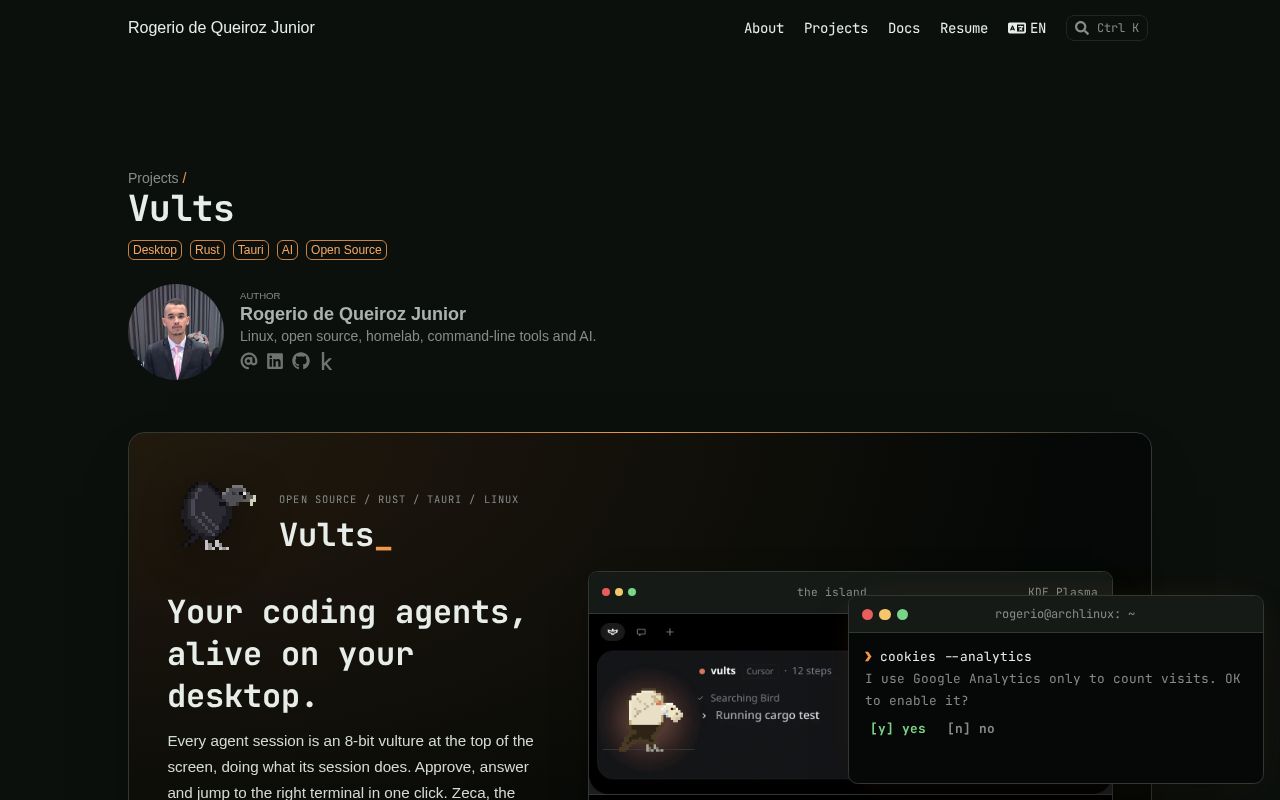1280x800 pixels.
Task: Click '12 steps' label in island window
Action: pos(811,671)
